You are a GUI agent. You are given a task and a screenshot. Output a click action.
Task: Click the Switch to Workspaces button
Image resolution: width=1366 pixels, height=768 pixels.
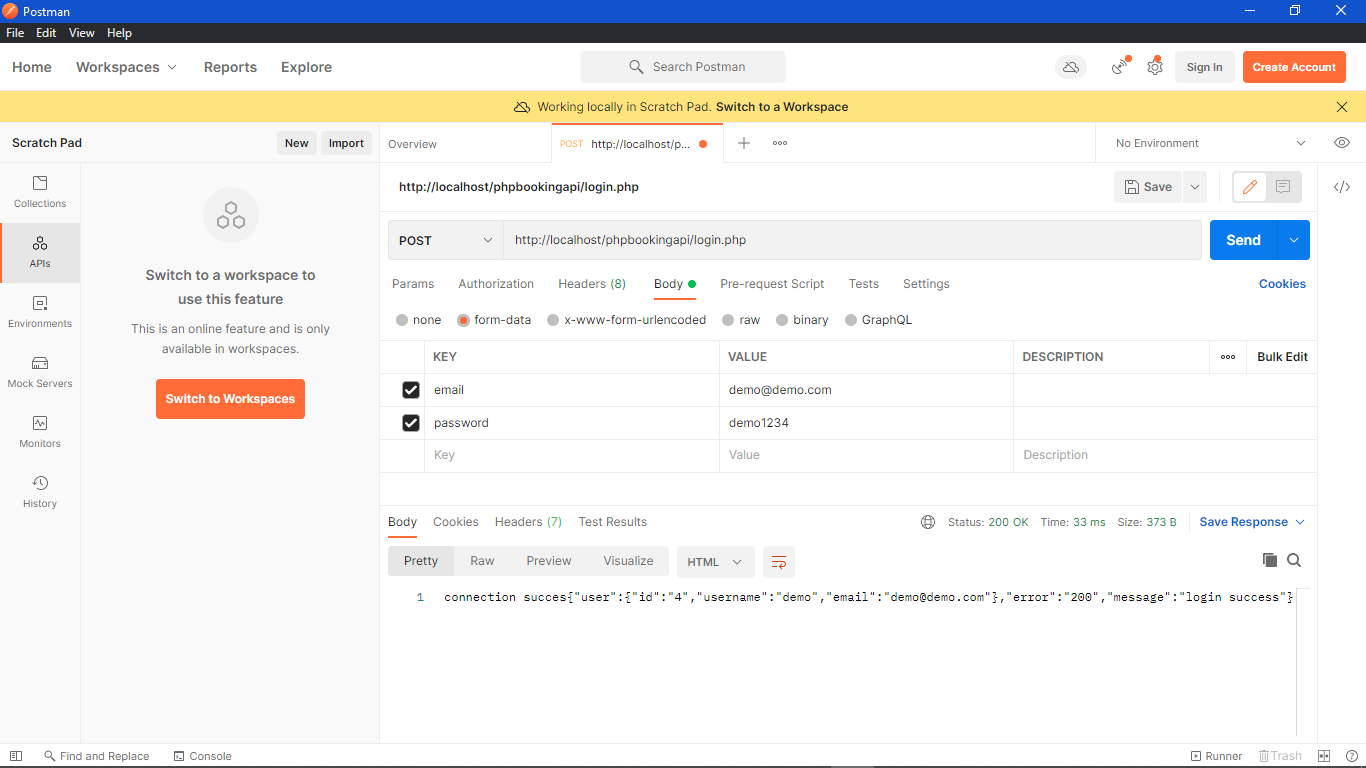click(230, 399)
